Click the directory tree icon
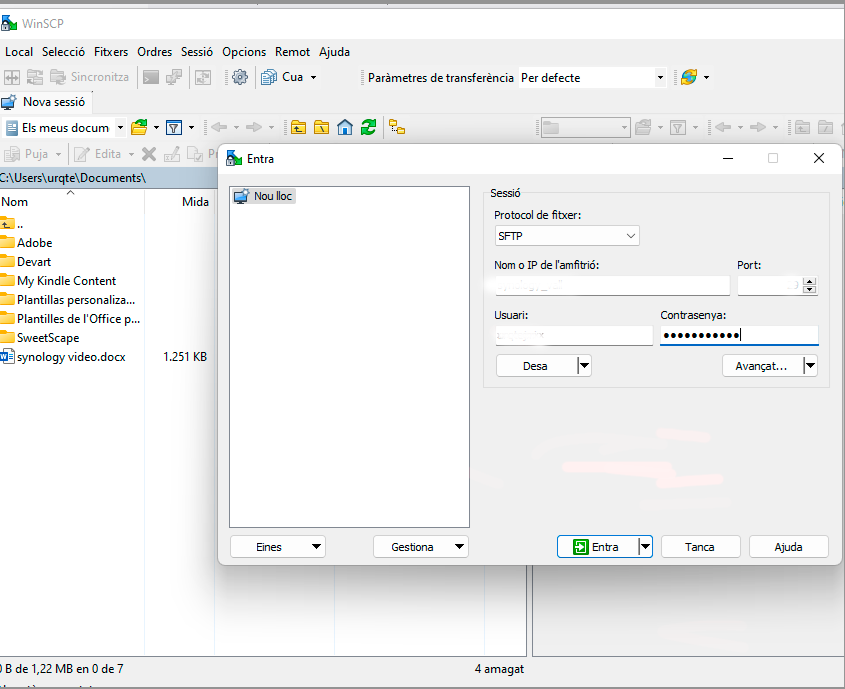This screenshot has width=845, height=689. tap(397, 127)
